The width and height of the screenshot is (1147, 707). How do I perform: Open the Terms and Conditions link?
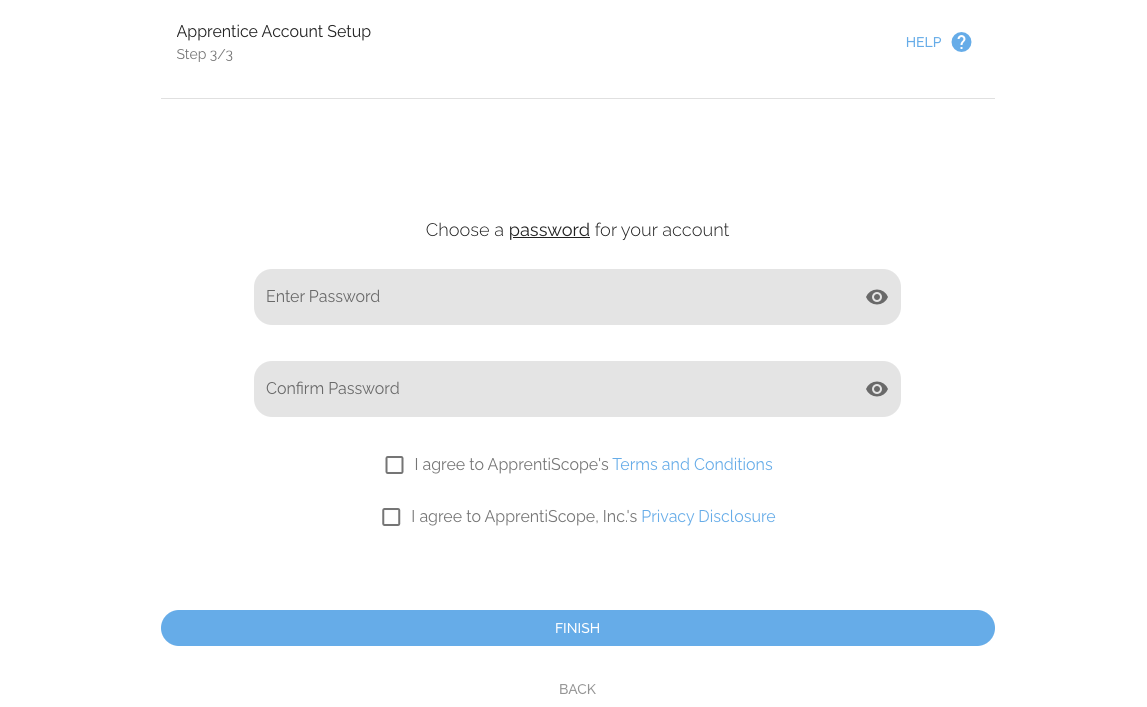click(692, 465)
